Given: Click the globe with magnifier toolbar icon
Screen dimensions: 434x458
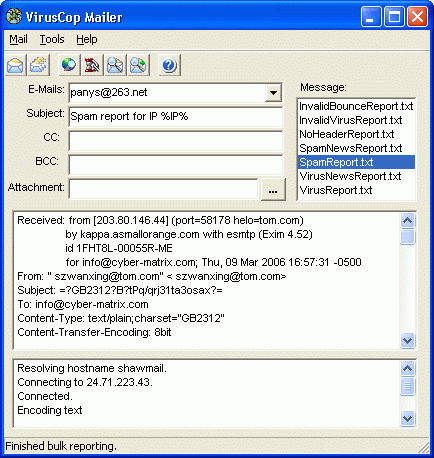Looking at the screenshot, I should [69, 65].
